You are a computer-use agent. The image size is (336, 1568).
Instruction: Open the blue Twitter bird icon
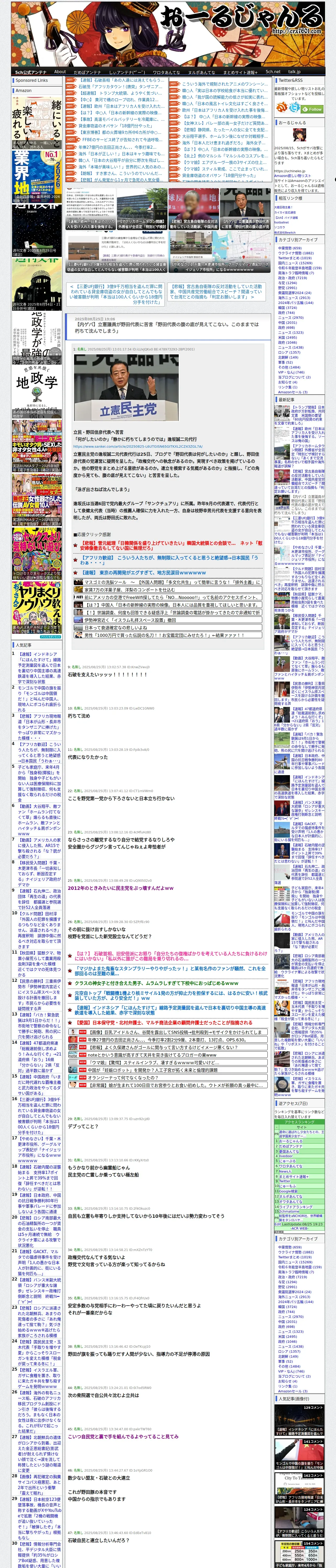[x=295, y=108]
